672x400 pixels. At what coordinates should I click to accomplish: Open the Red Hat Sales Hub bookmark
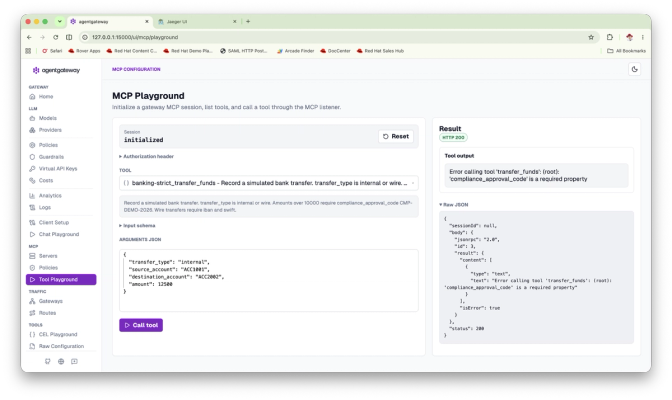[x=380, y=51]
